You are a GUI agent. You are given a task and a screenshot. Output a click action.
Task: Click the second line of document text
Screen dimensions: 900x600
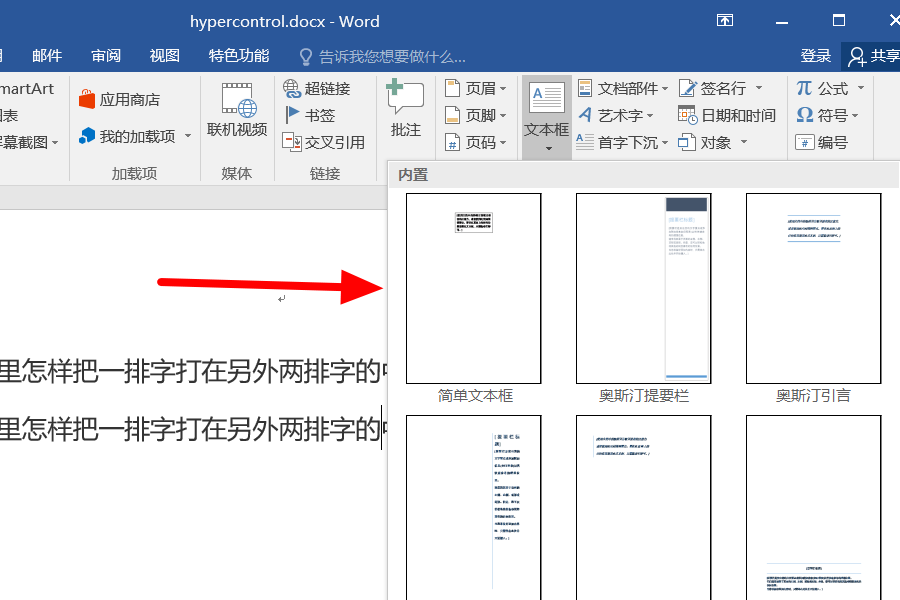(194, 429)
